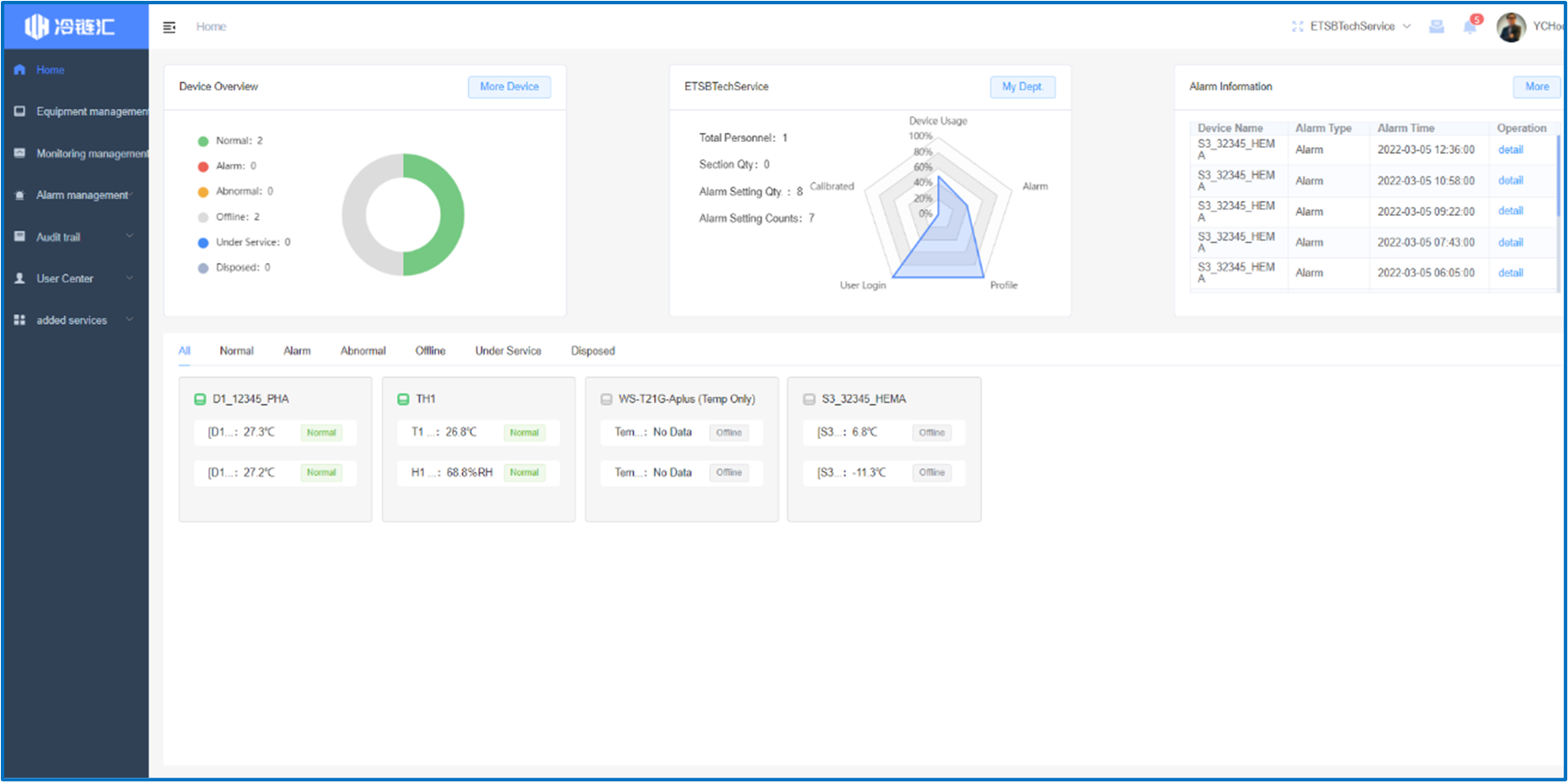Screen dimensions: 1568x782
Task: Open the ETSBTechService department dropdown
Action: [1358, 27]
